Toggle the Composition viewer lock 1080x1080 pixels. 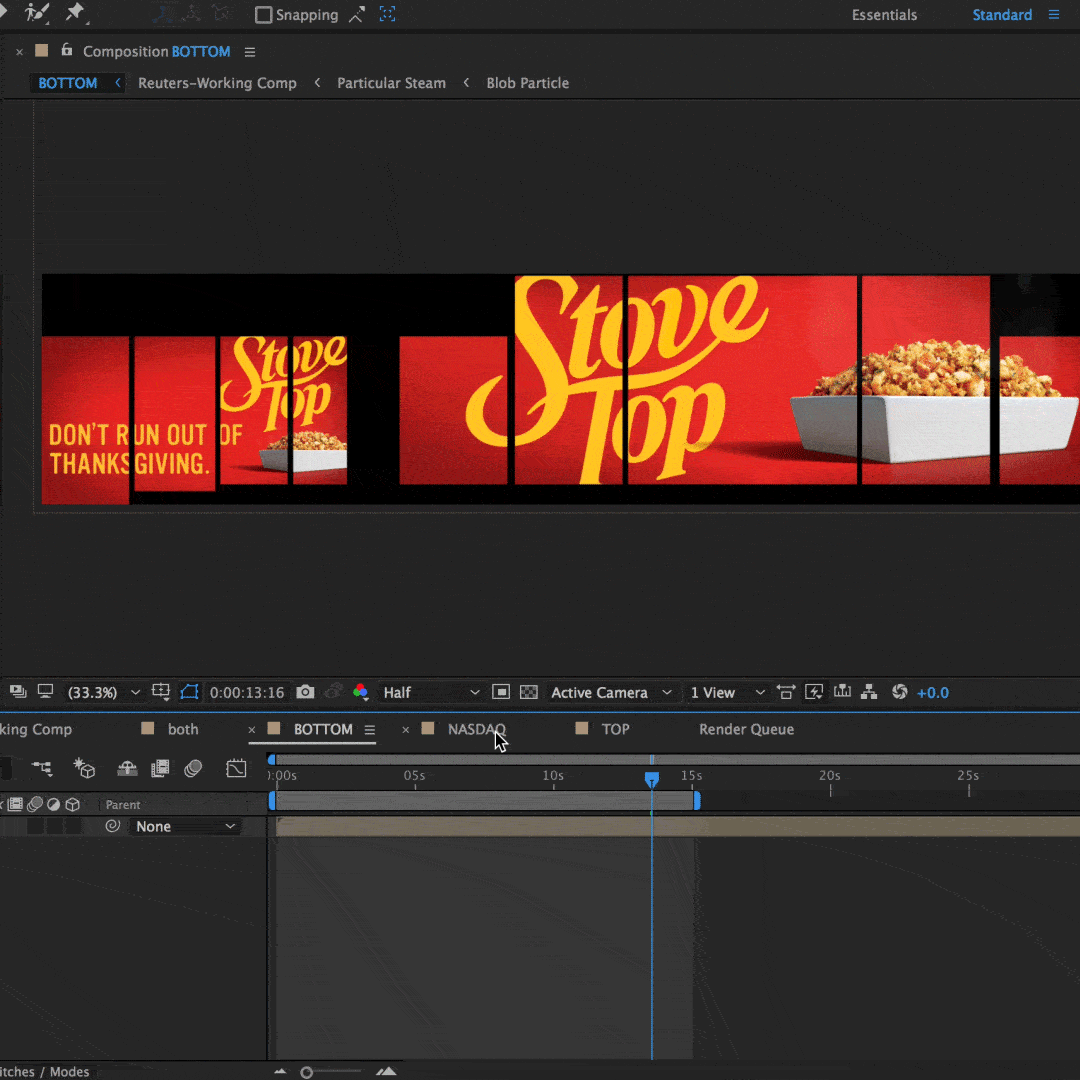coord(66,50)
